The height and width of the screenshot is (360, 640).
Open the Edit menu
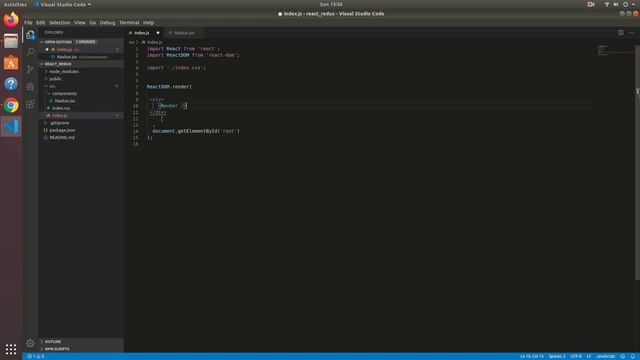[40, 23]
